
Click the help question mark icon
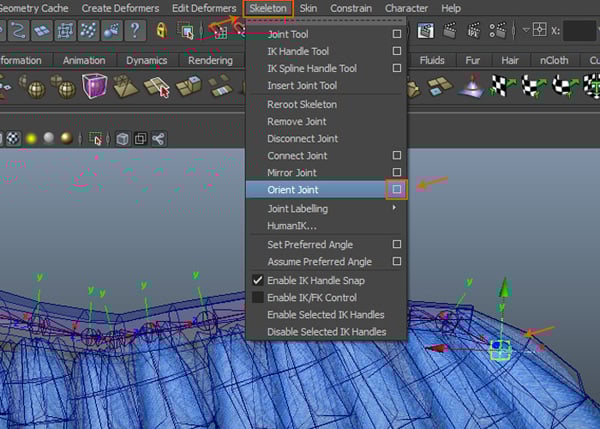(133, 31)
